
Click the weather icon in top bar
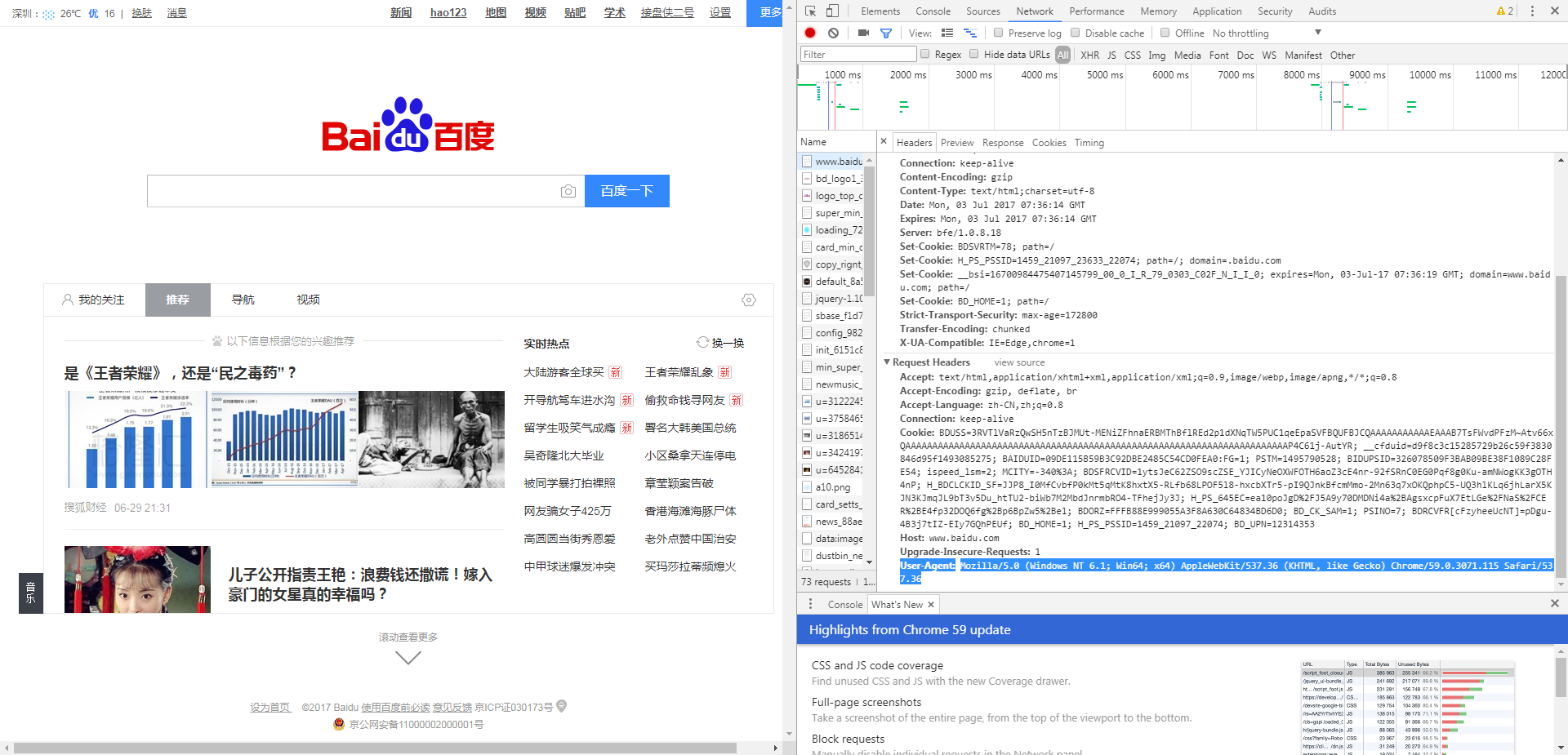(48, 14)
